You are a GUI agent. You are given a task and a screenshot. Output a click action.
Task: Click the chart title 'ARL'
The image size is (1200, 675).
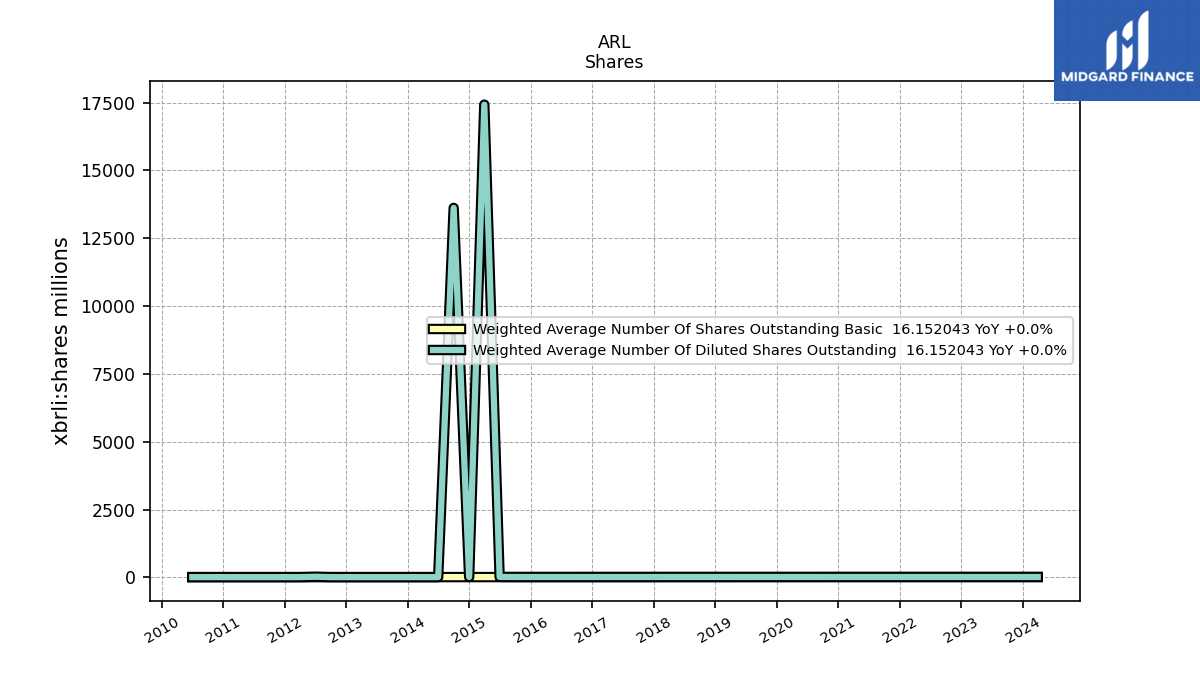614,42
